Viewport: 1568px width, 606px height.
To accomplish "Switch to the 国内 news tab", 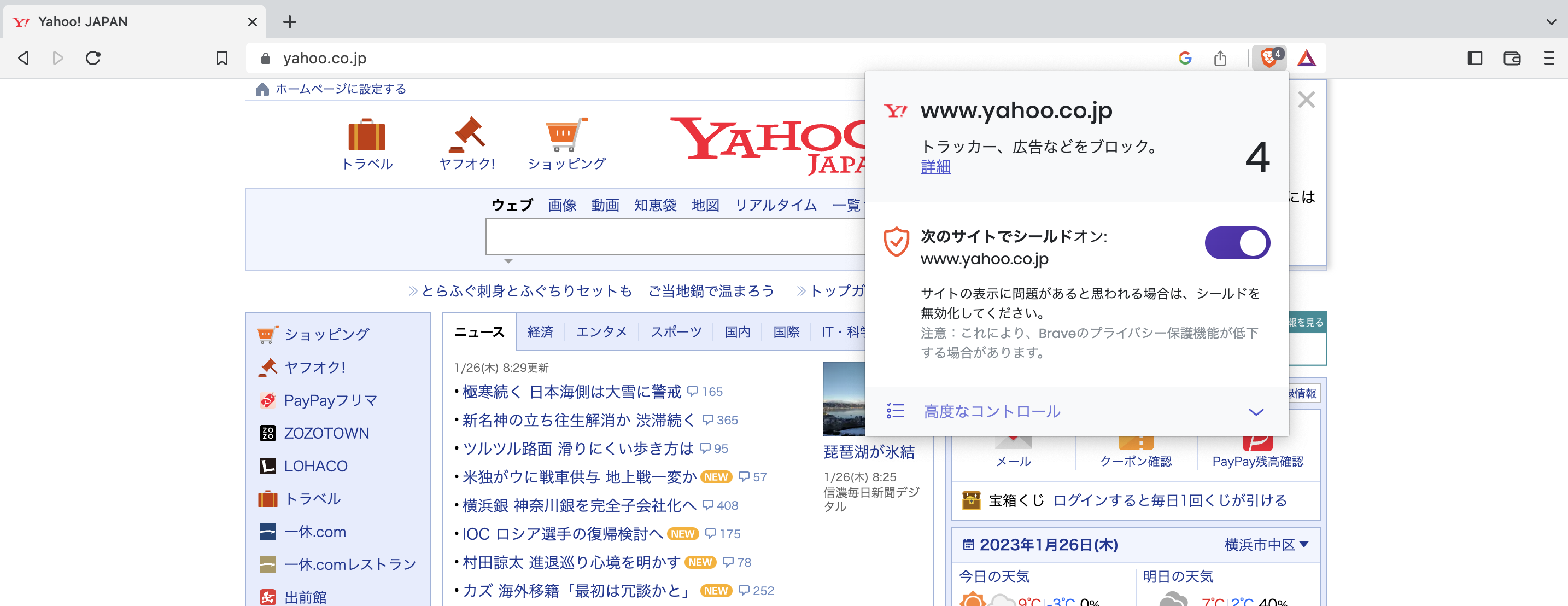I will [737, 332].
